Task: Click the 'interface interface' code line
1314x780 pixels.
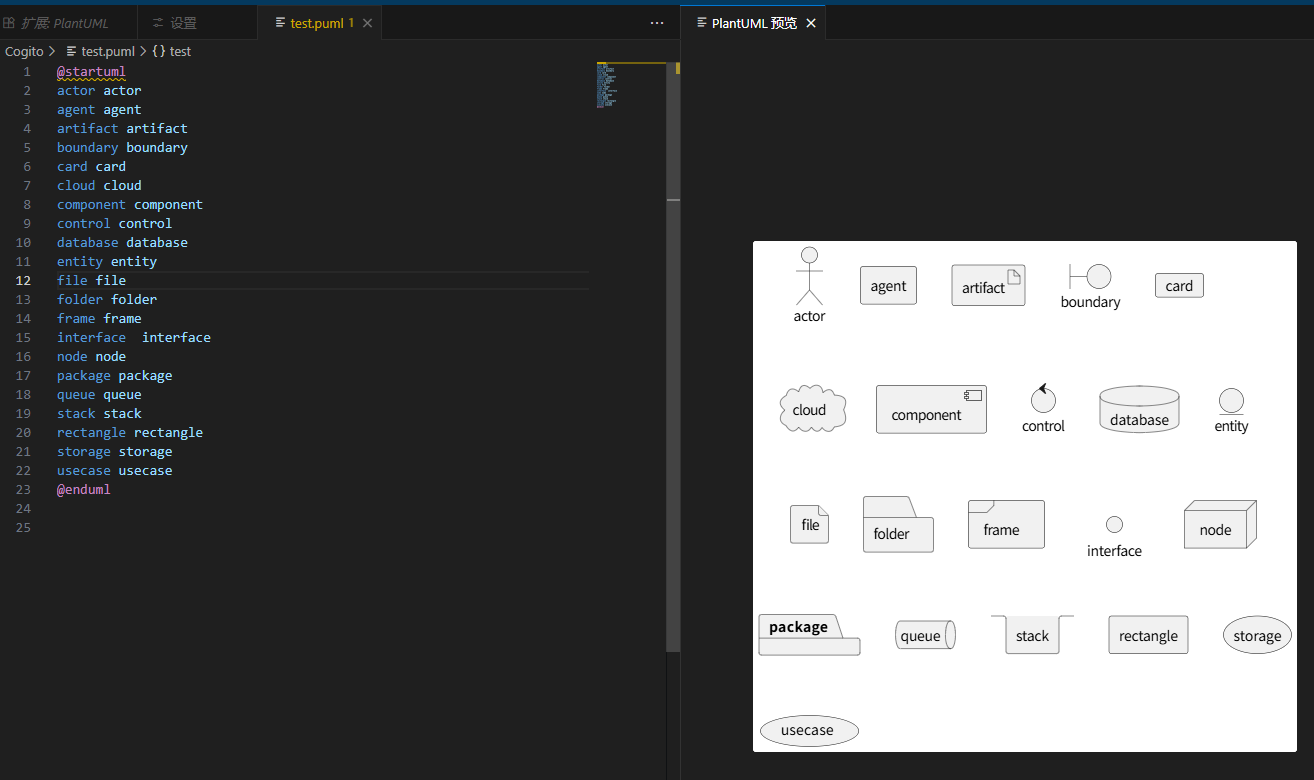Action: coord(134,337)
